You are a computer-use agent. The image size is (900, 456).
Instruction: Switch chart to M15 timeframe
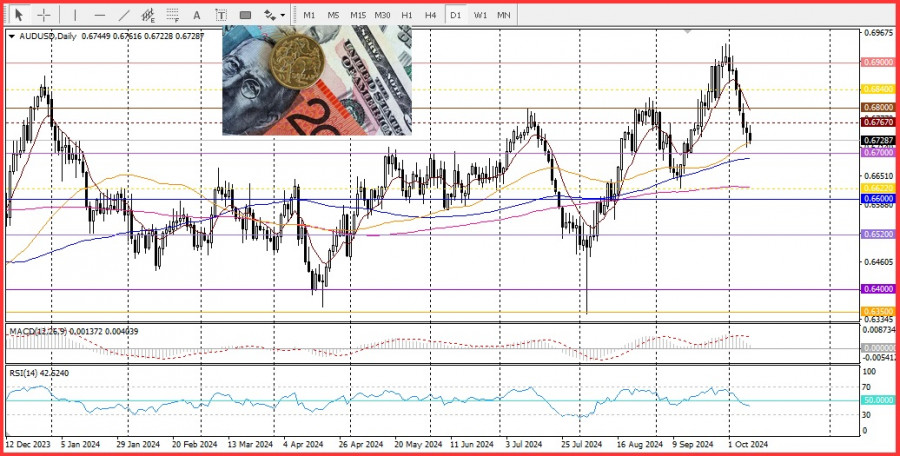click(358, 15)
